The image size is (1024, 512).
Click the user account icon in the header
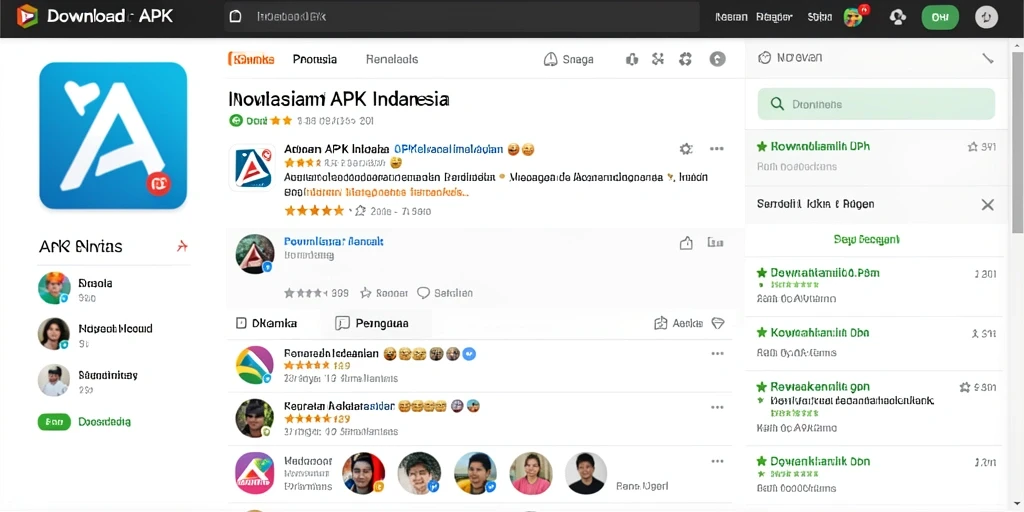898,18
